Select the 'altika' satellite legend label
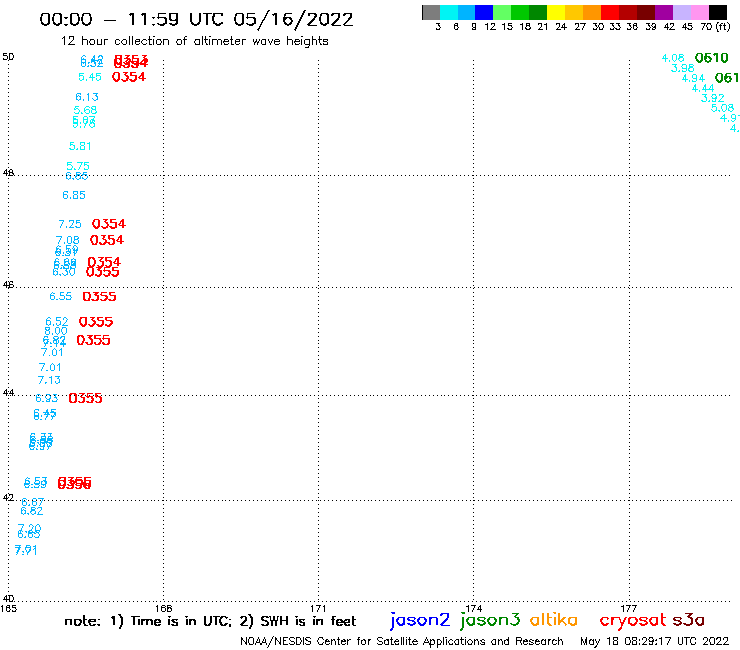Image resolution: width=740 pixels, height=650 pixels. coord(554,619)
